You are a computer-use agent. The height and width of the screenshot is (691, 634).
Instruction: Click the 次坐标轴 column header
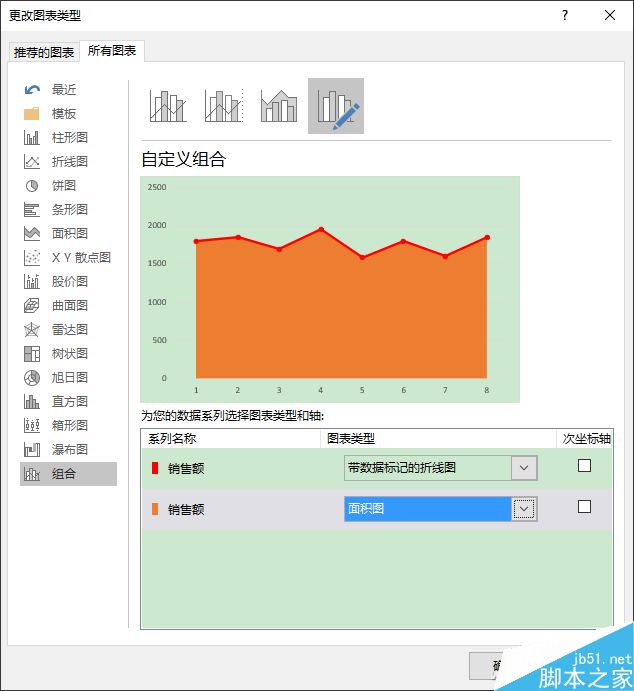586,438
